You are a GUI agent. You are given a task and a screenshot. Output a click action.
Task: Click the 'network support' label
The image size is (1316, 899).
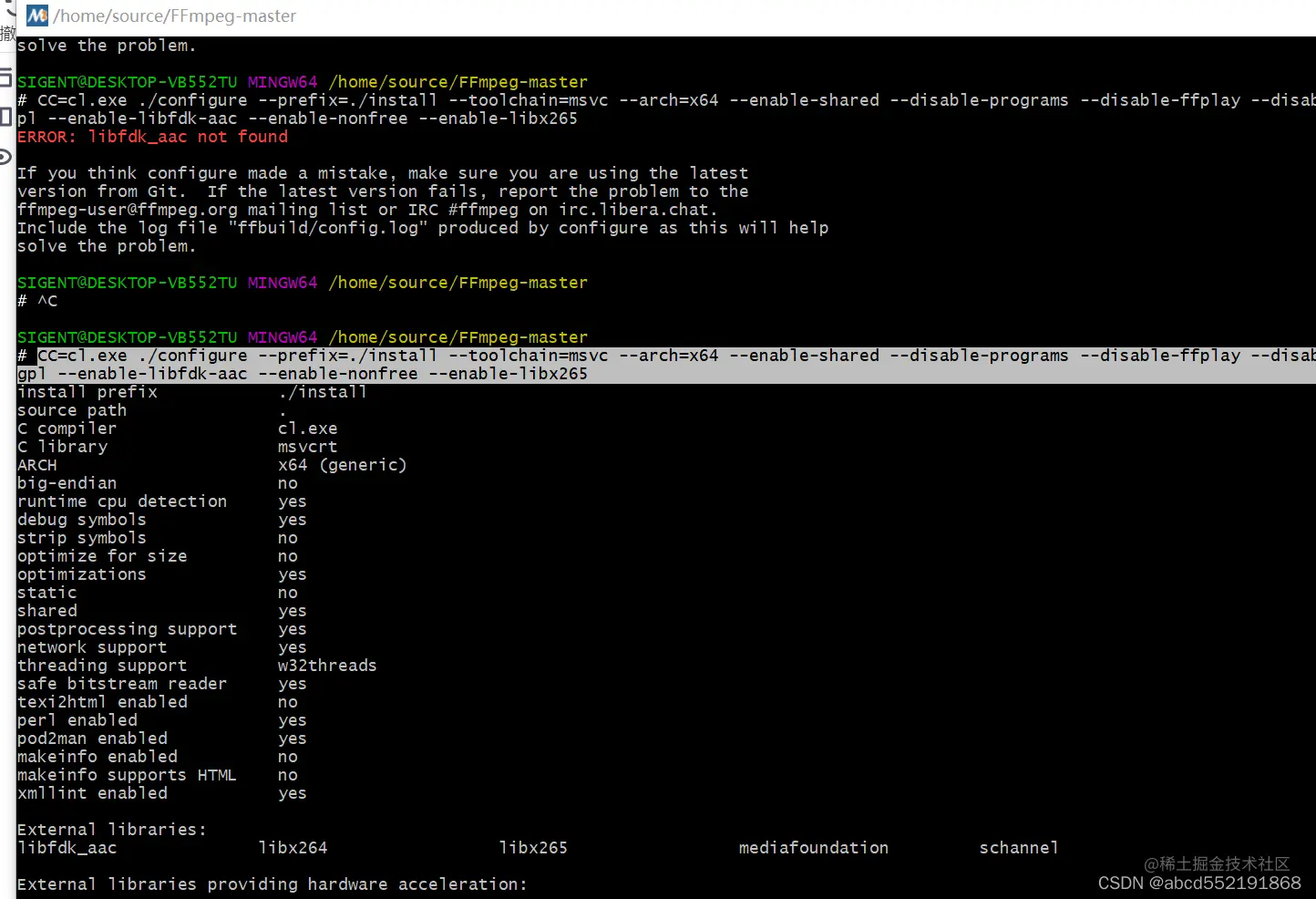pyautogui.click(x=92, y=647)
